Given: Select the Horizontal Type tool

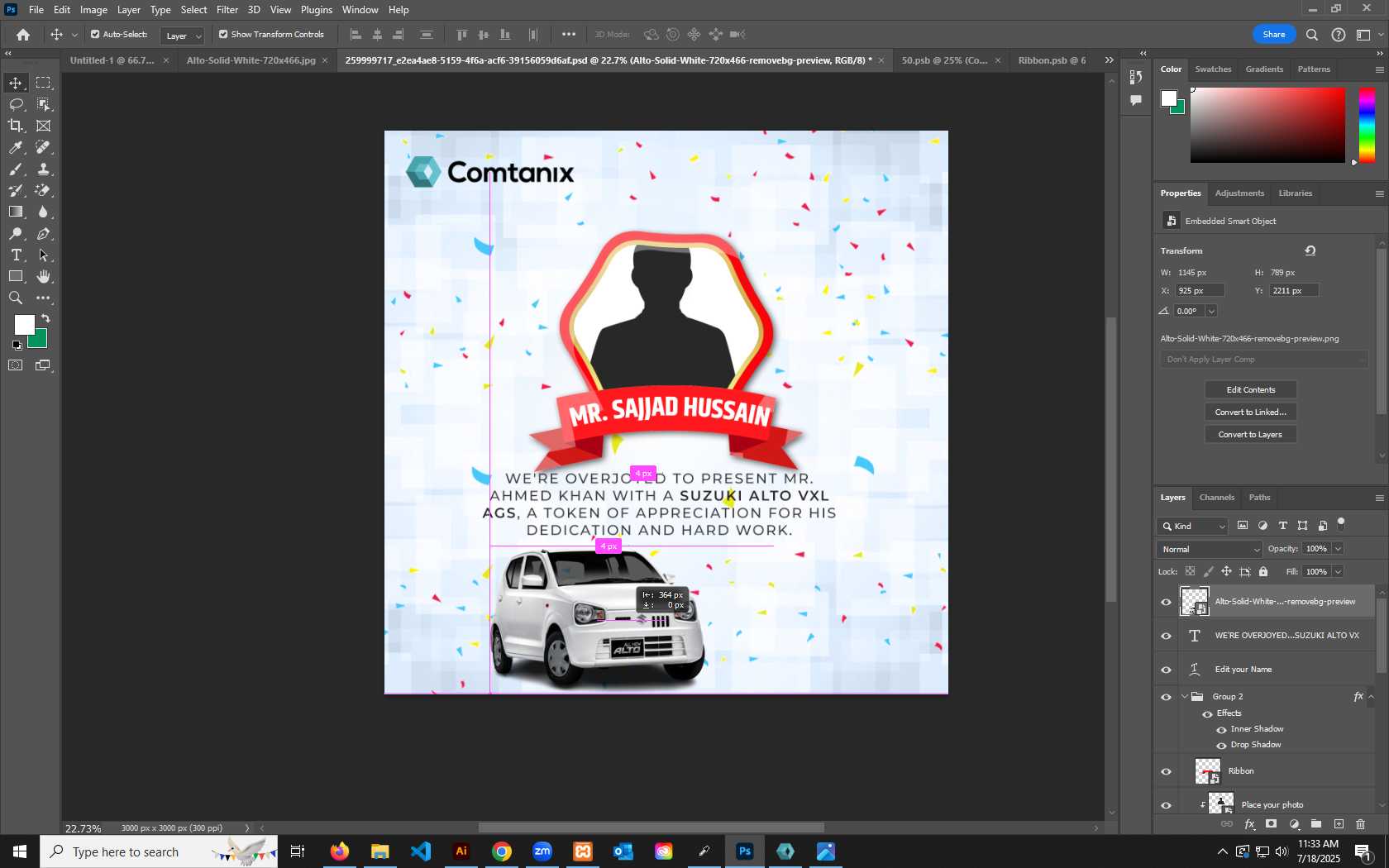Looking at the screenshot, I should 16,255.
